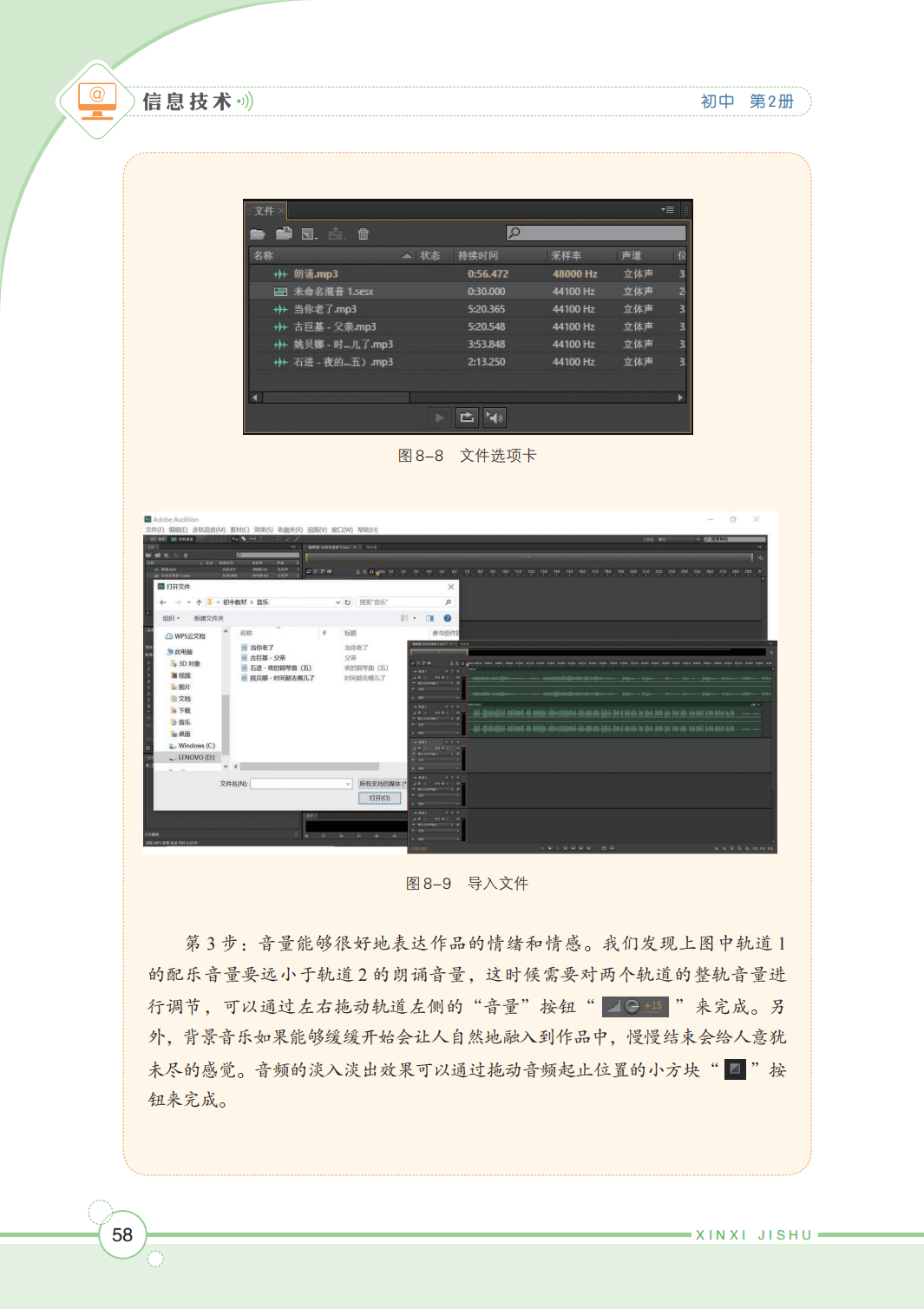This screenshot has width=924, height=1309.
Task: Click 新建文件夹 in open-file dialog
Action: 208,618
